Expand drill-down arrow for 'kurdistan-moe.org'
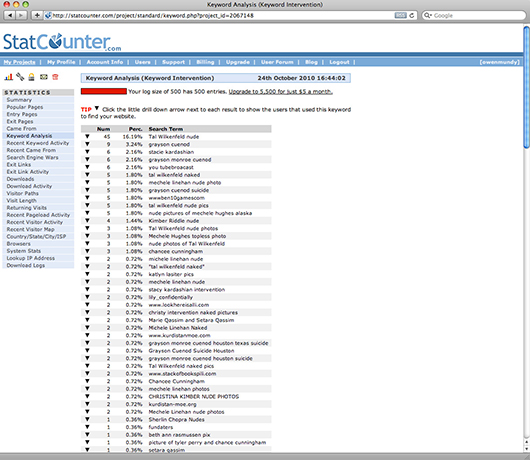530x460 pixels. click(x=87, y=404)
